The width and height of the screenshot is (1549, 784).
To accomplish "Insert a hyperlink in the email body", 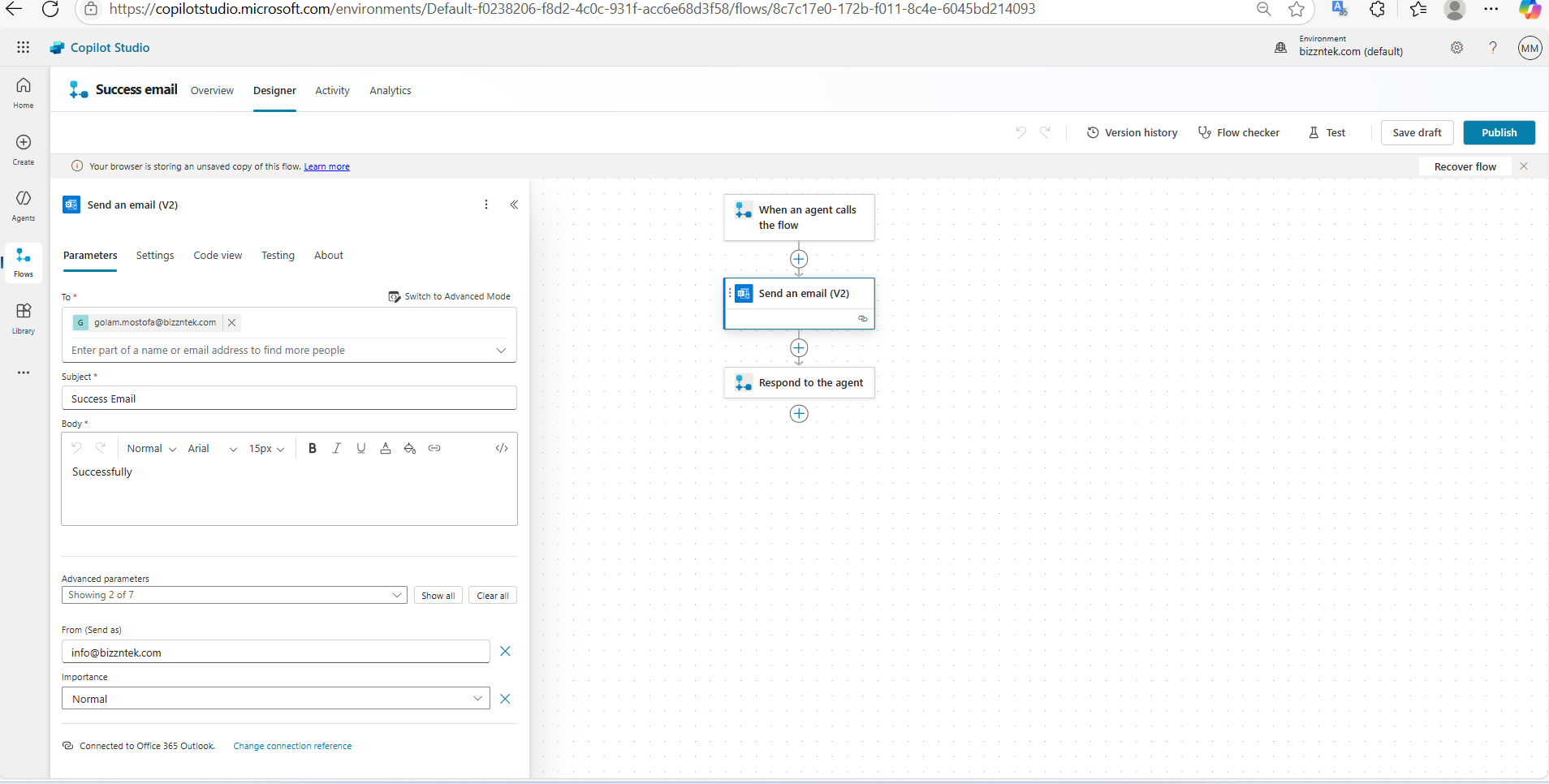I will coord(434,447).
